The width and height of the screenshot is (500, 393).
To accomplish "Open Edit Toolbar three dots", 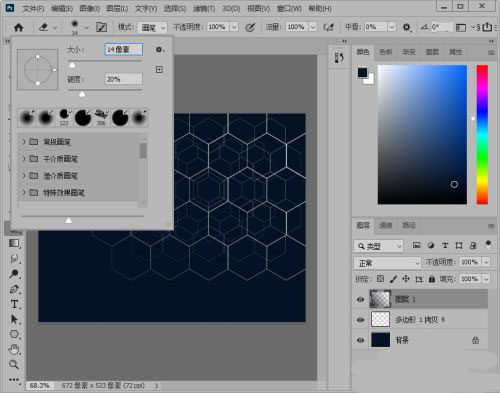I will point(14,379).
